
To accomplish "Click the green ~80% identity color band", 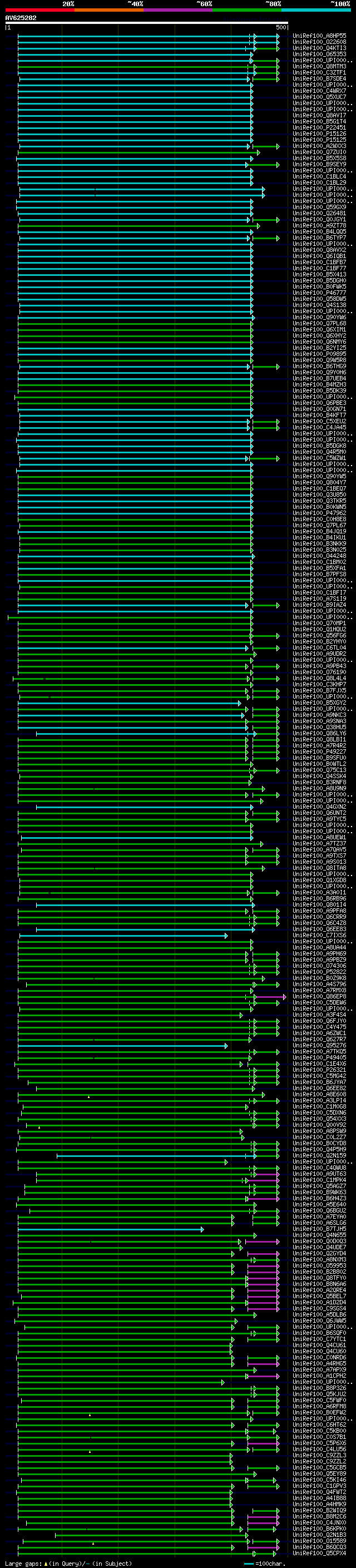I will point(247,10).
